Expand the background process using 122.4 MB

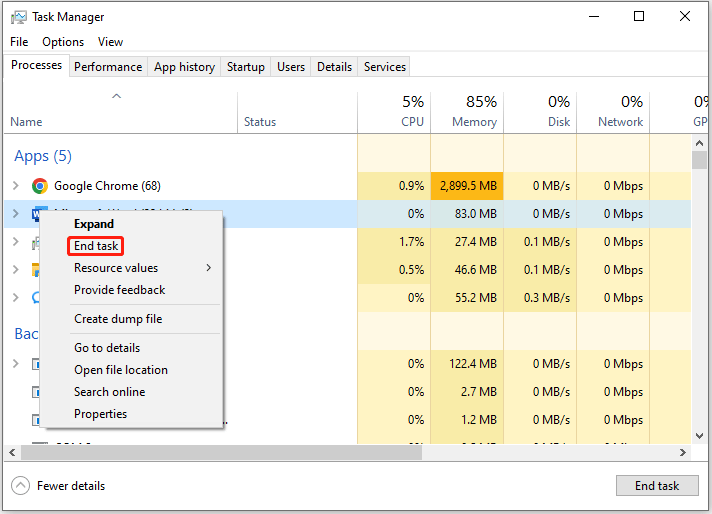click(x=16, y=364)
